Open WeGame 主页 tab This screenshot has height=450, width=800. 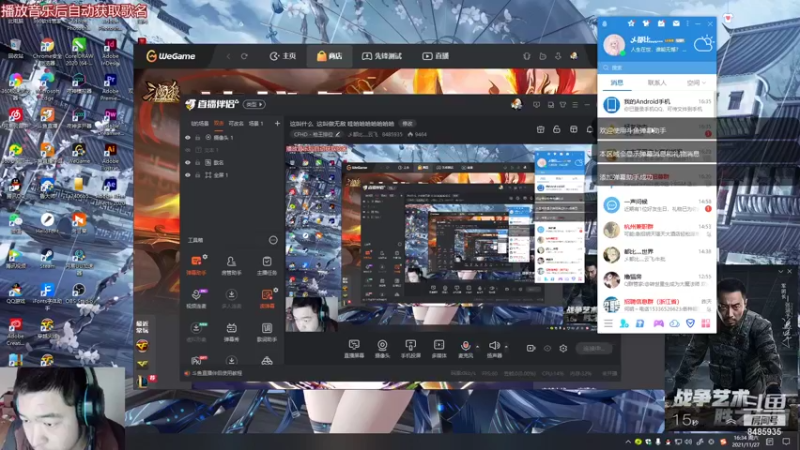[283, 56]
